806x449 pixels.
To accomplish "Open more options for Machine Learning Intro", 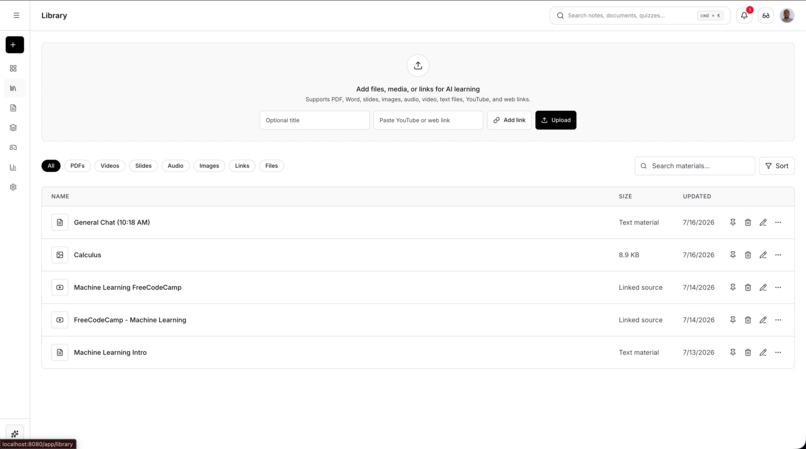I will [778, 352].
